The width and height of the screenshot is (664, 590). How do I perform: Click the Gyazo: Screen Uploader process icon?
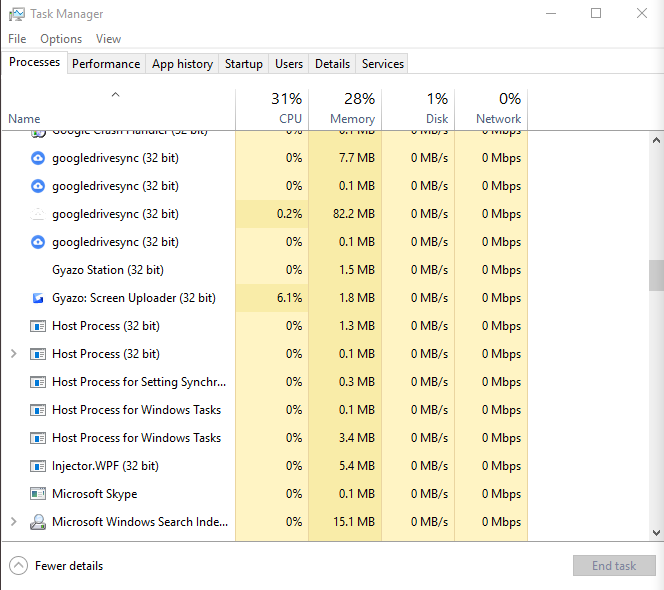(38, 298)
